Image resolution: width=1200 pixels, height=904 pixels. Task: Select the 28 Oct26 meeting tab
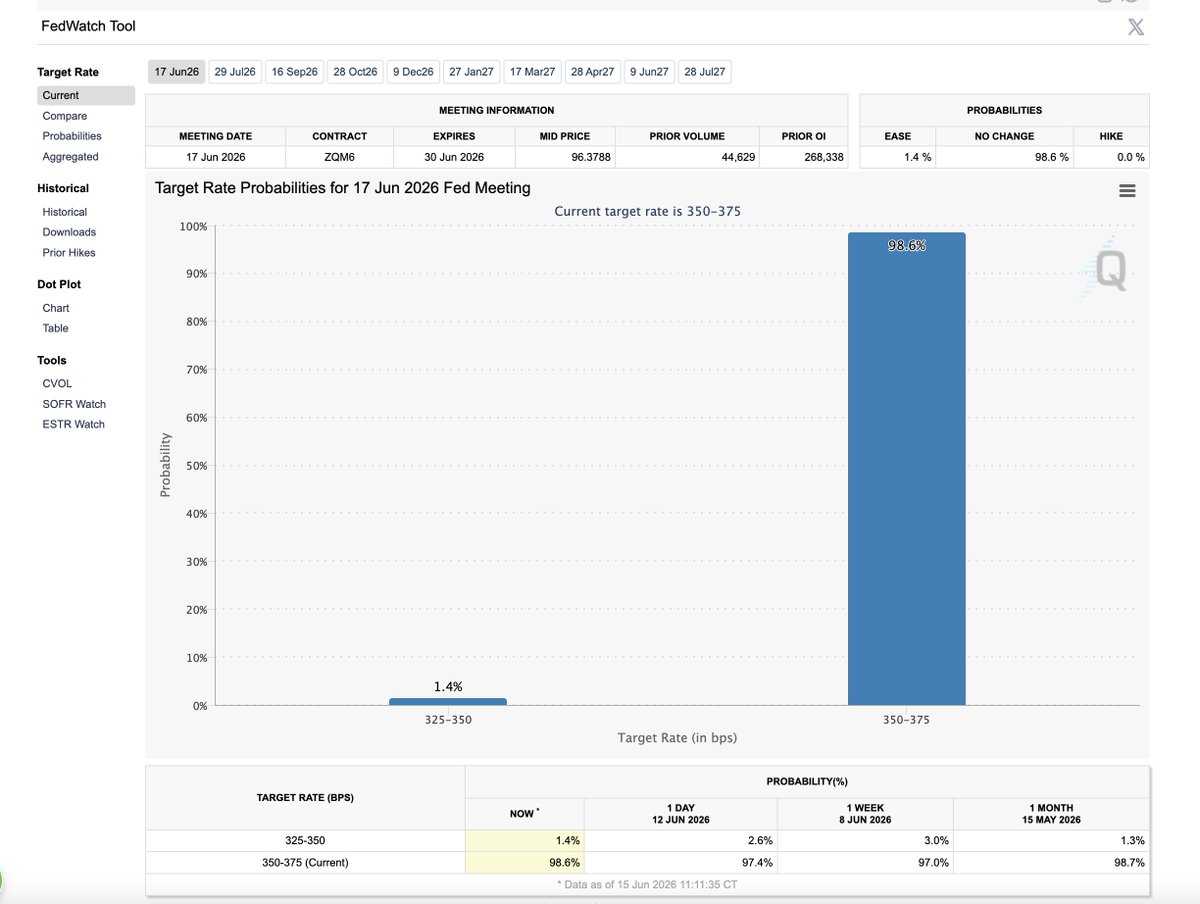(x=355, y=72)
